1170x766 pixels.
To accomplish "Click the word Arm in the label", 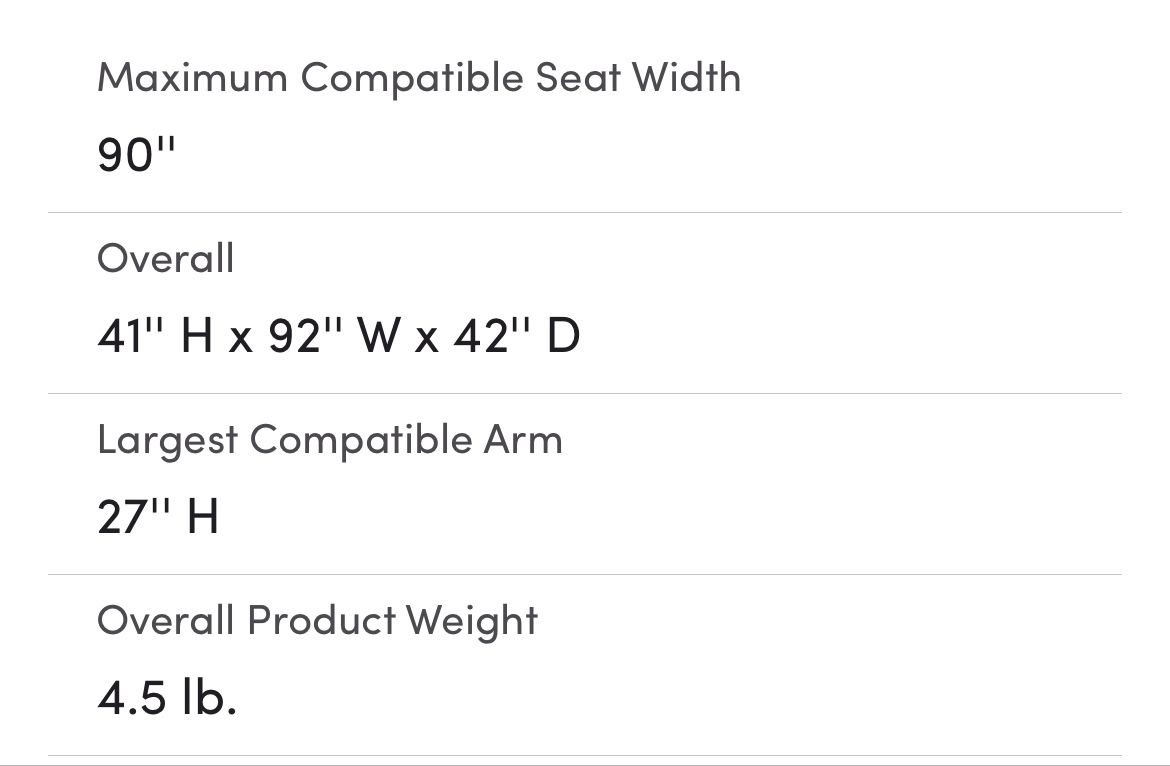I will pyautogui.click(x=523, y=439).
